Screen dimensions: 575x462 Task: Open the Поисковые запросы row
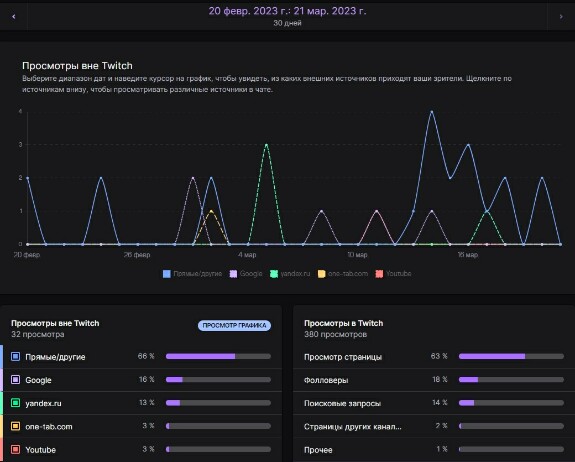coord(434,403)
